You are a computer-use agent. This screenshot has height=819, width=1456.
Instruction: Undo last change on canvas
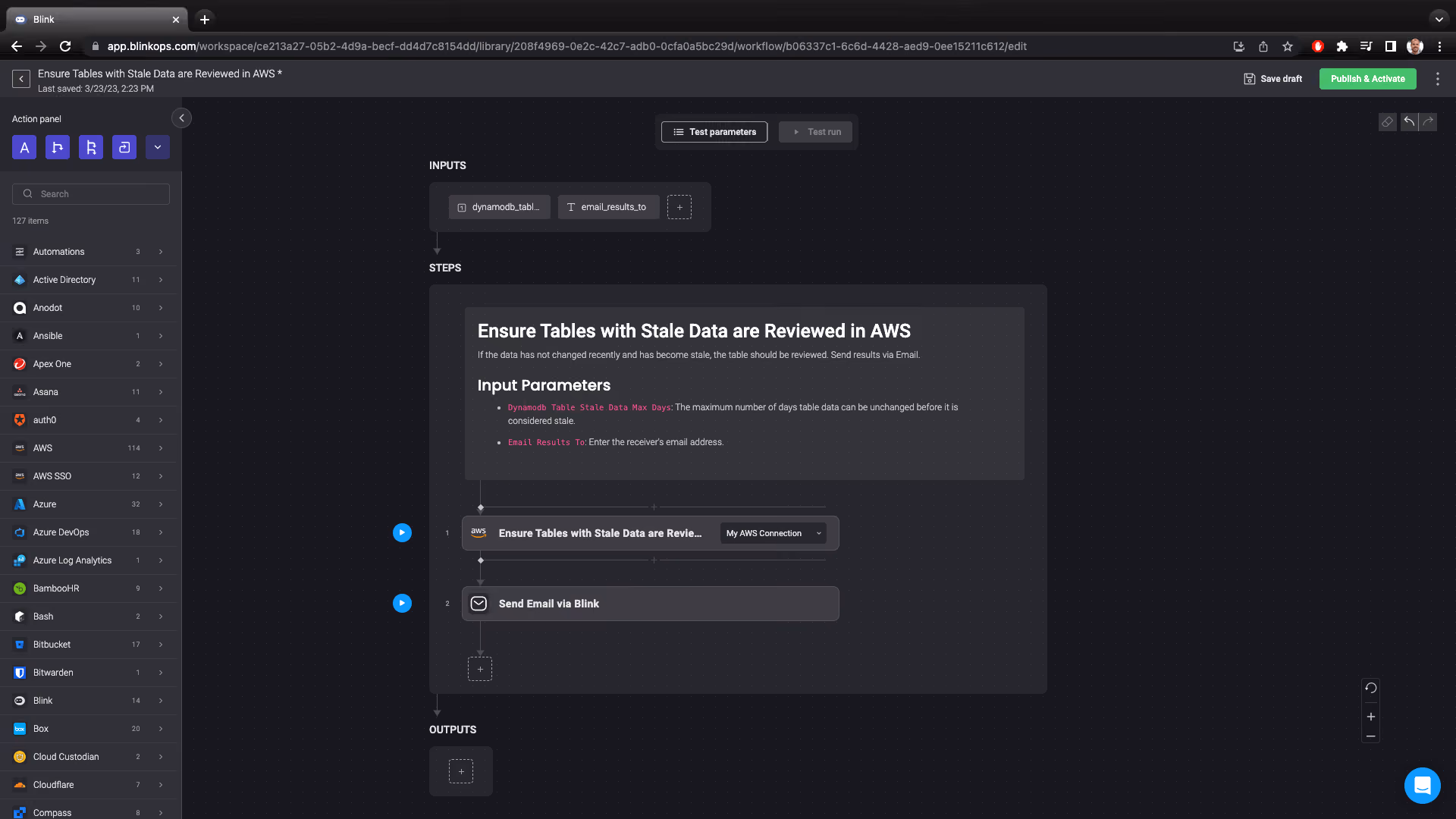tap(1409, 122)
